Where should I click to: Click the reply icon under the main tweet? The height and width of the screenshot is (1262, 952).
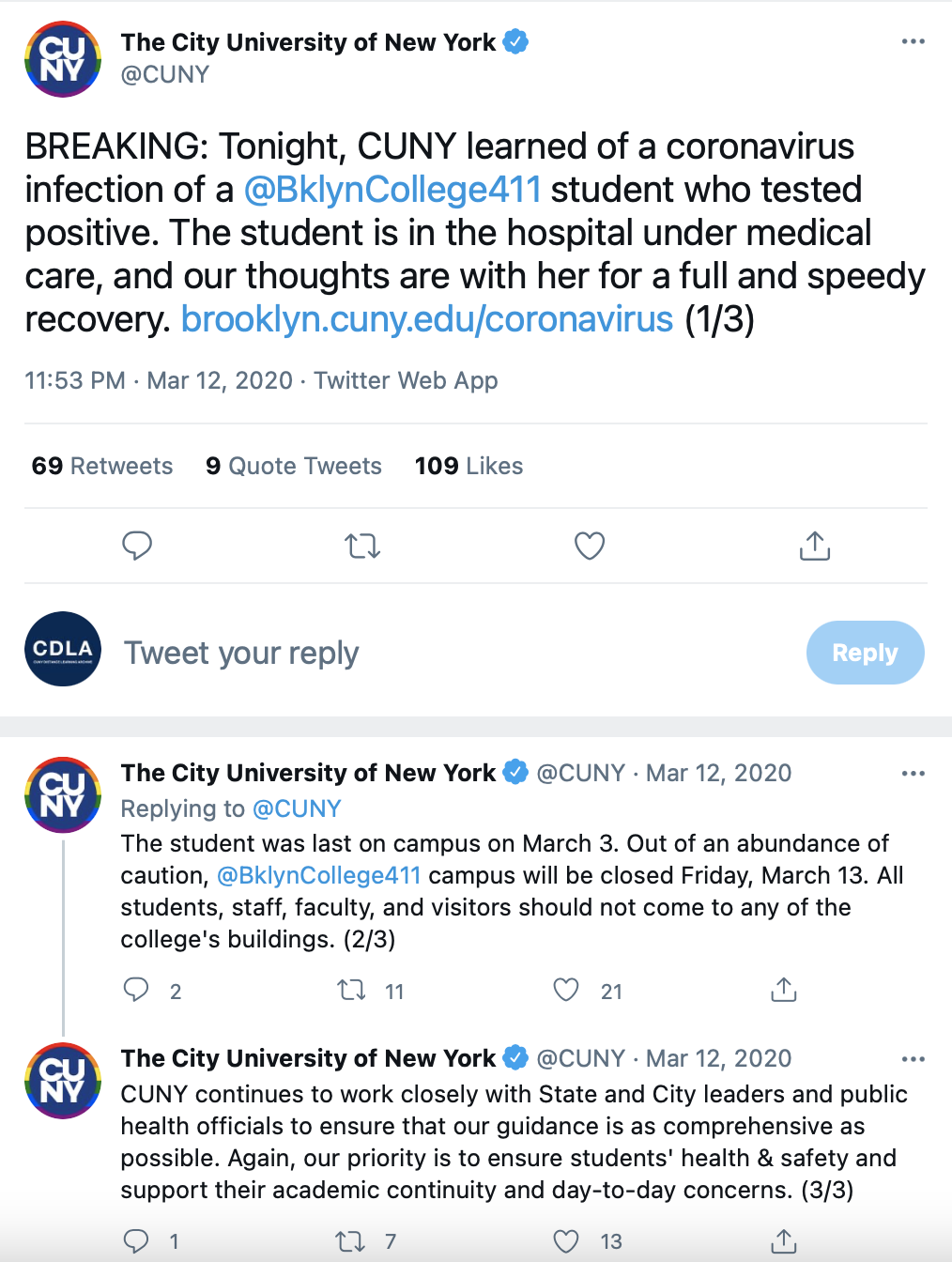pos(137,546)
